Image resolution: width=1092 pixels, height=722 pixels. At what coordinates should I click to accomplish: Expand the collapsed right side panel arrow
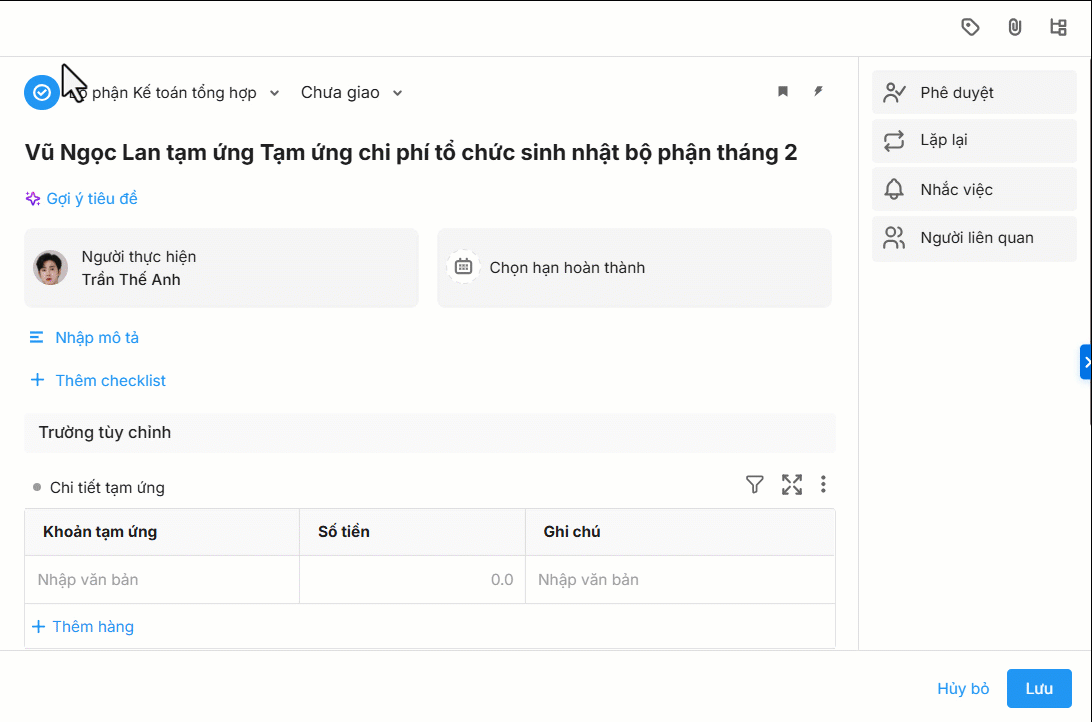(1086, 362)
